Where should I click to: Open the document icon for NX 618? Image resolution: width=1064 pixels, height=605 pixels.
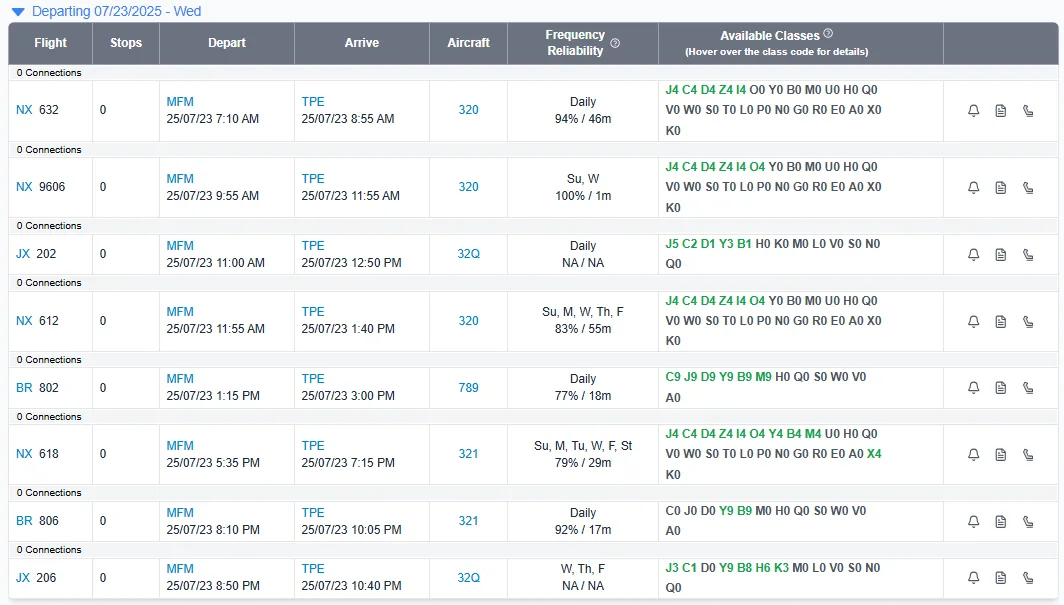coord(1001,454)
